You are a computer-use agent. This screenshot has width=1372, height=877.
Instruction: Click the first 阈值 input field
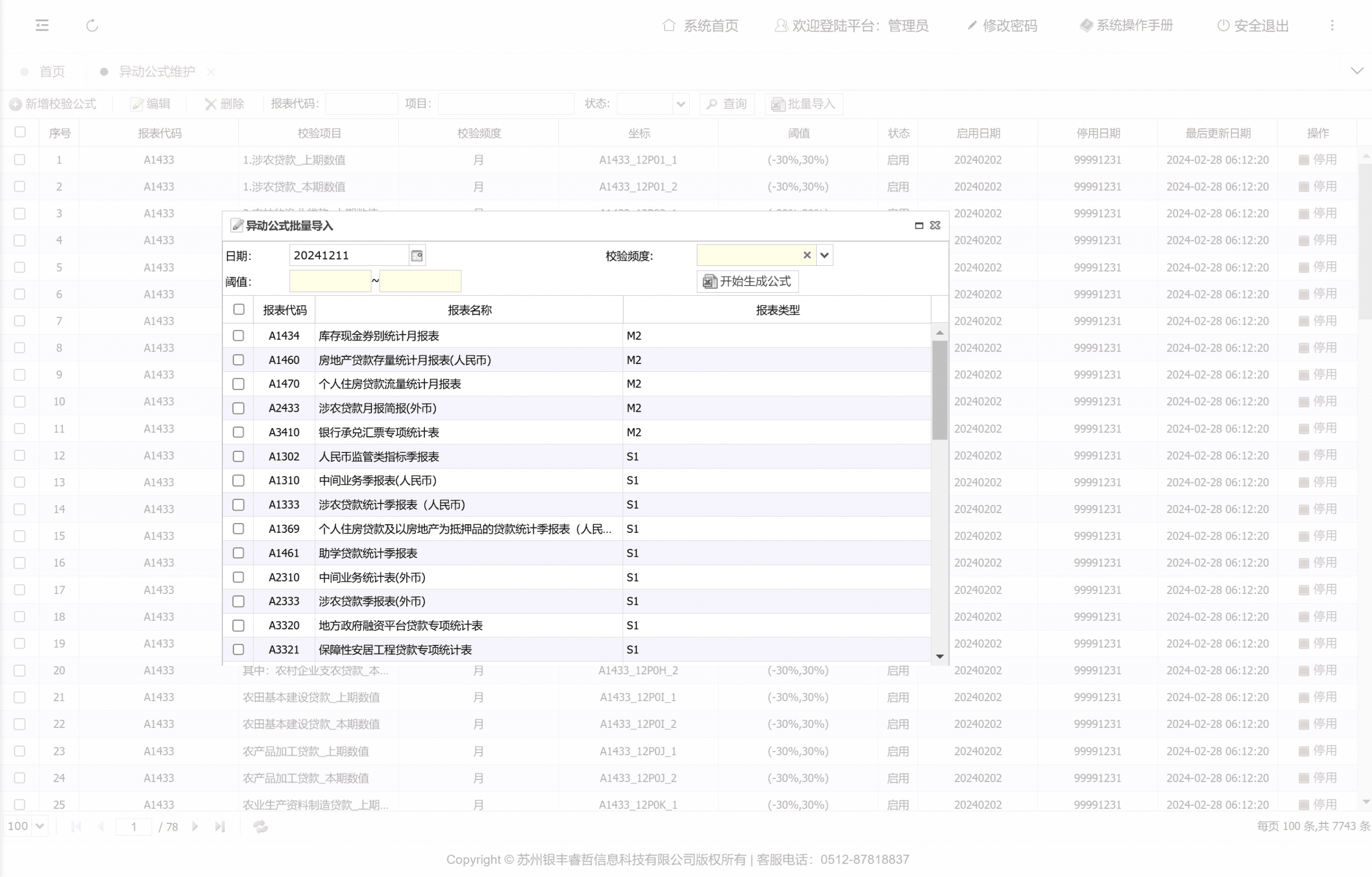330,281
